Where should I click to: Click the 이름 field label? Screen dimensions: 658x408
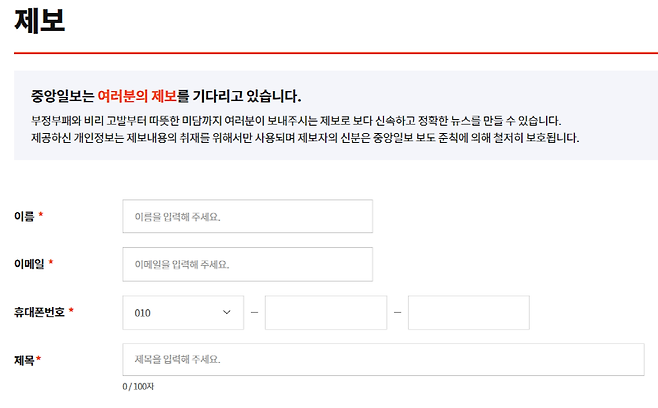click(x=24, y=216)
